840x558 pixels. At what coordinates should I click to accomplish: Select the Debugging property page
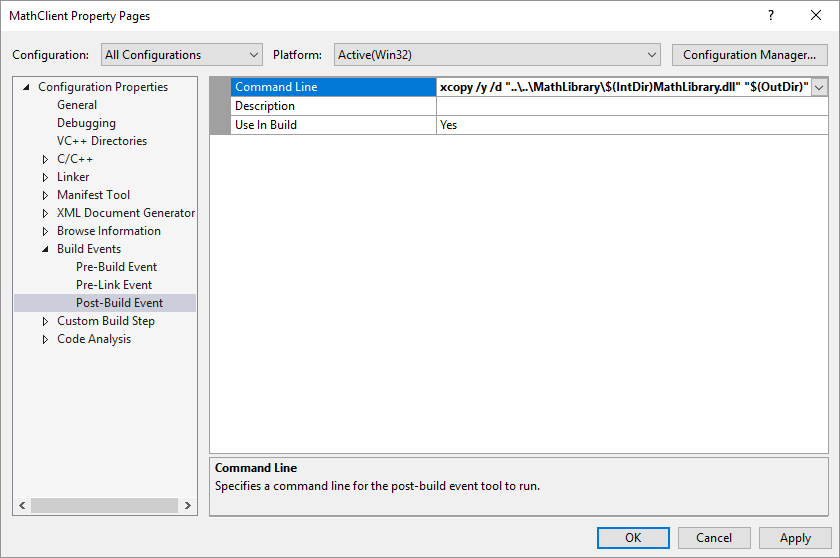86,123
